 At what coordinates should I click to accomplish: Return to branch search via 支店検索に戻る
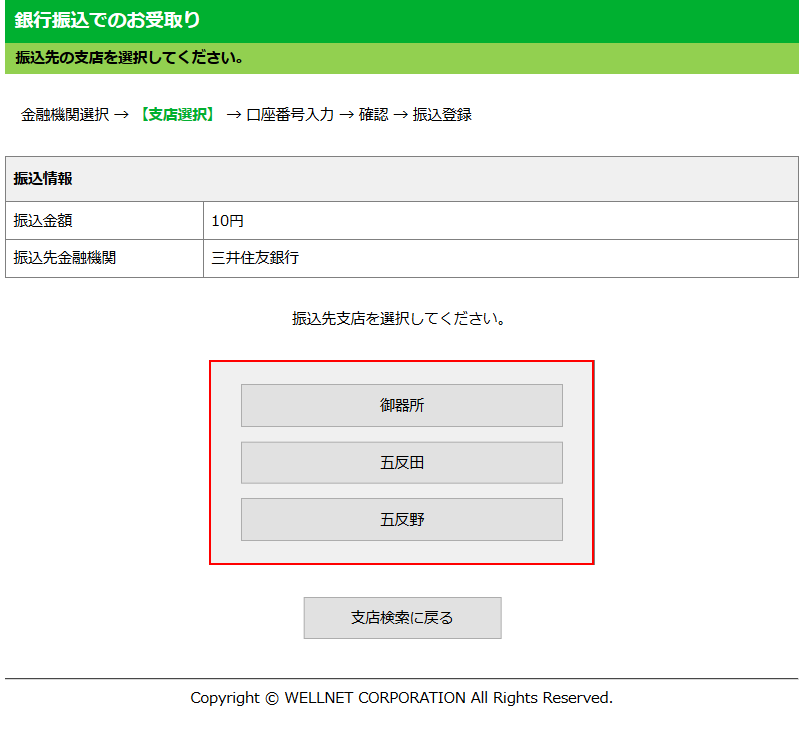tap(402, 618)
